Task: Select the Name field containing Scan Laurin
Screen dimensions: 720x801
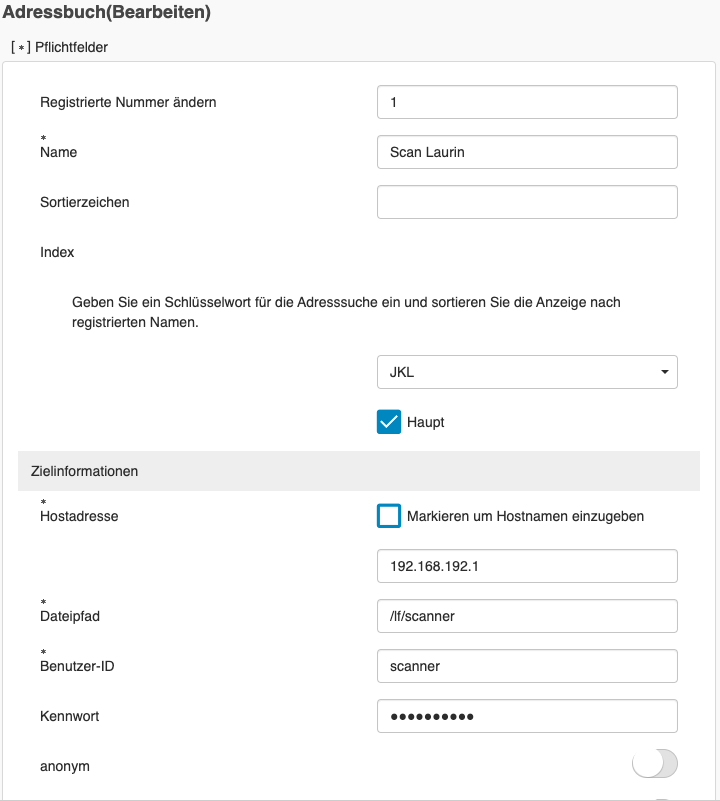Action: (527, 151)
